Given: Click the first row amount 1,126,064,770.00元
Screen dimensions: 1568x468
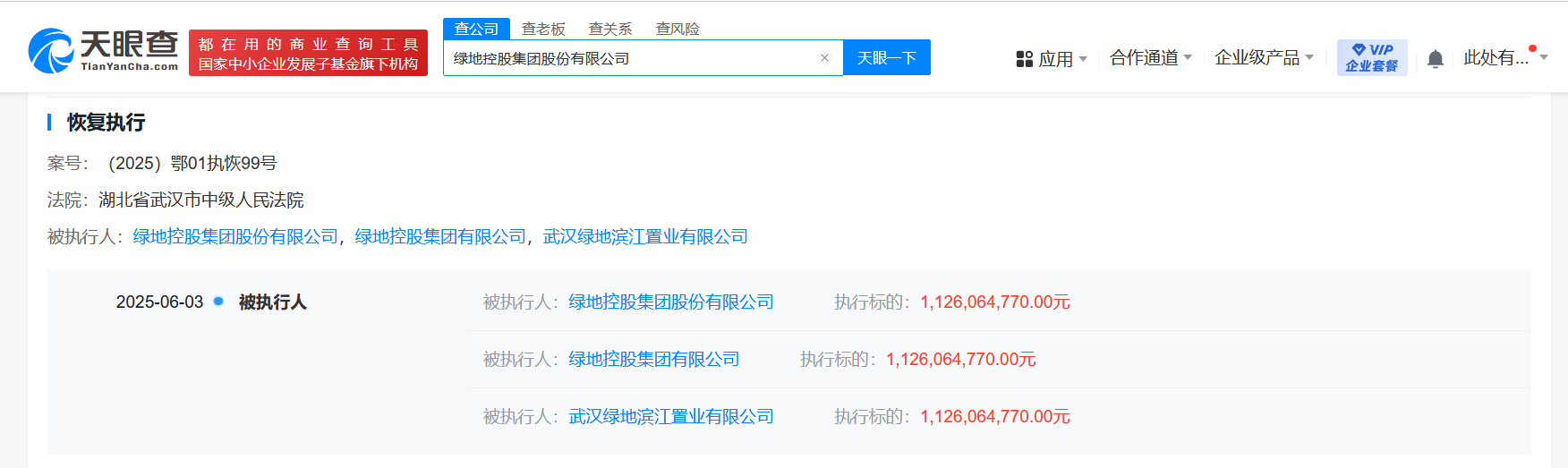Looking at the screenshot, I should [x=995, y=302].
